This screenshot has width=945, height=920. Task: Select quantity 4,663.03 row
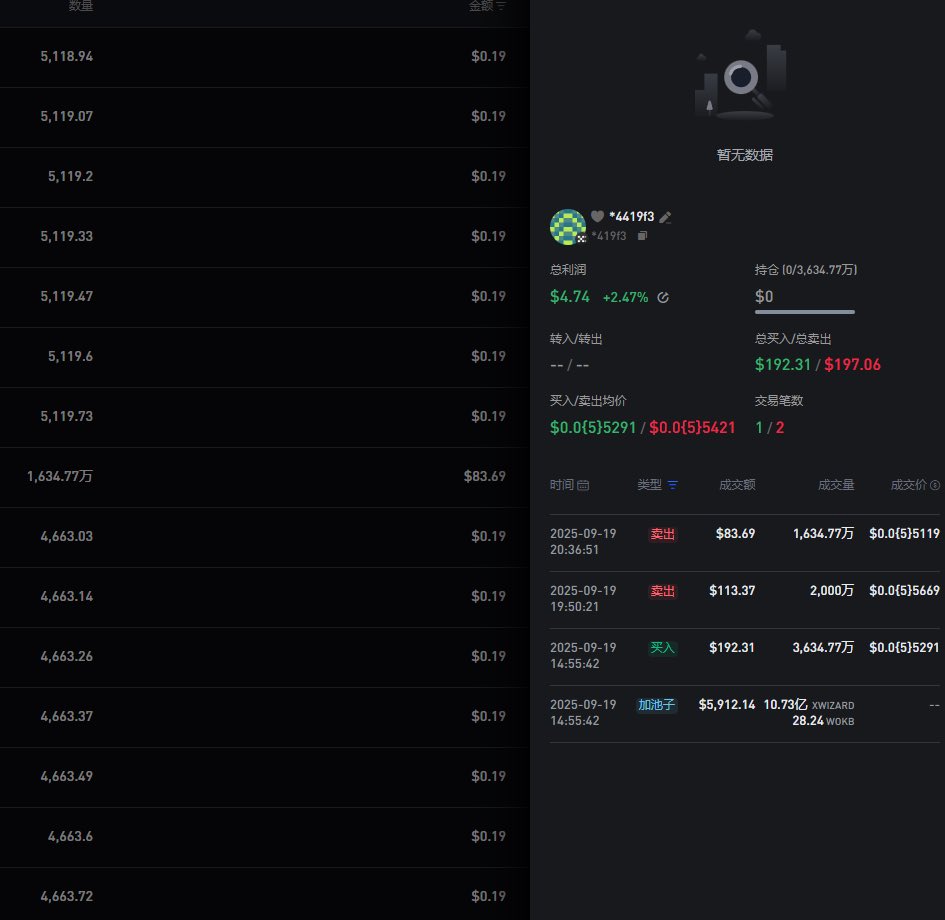(x=67, y=536)
